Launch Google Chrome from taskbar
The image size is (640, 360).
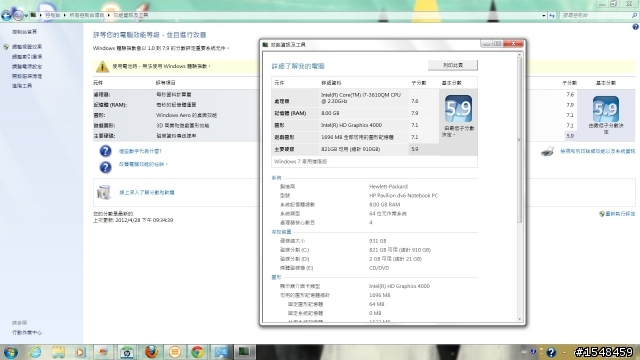(197, 352)
